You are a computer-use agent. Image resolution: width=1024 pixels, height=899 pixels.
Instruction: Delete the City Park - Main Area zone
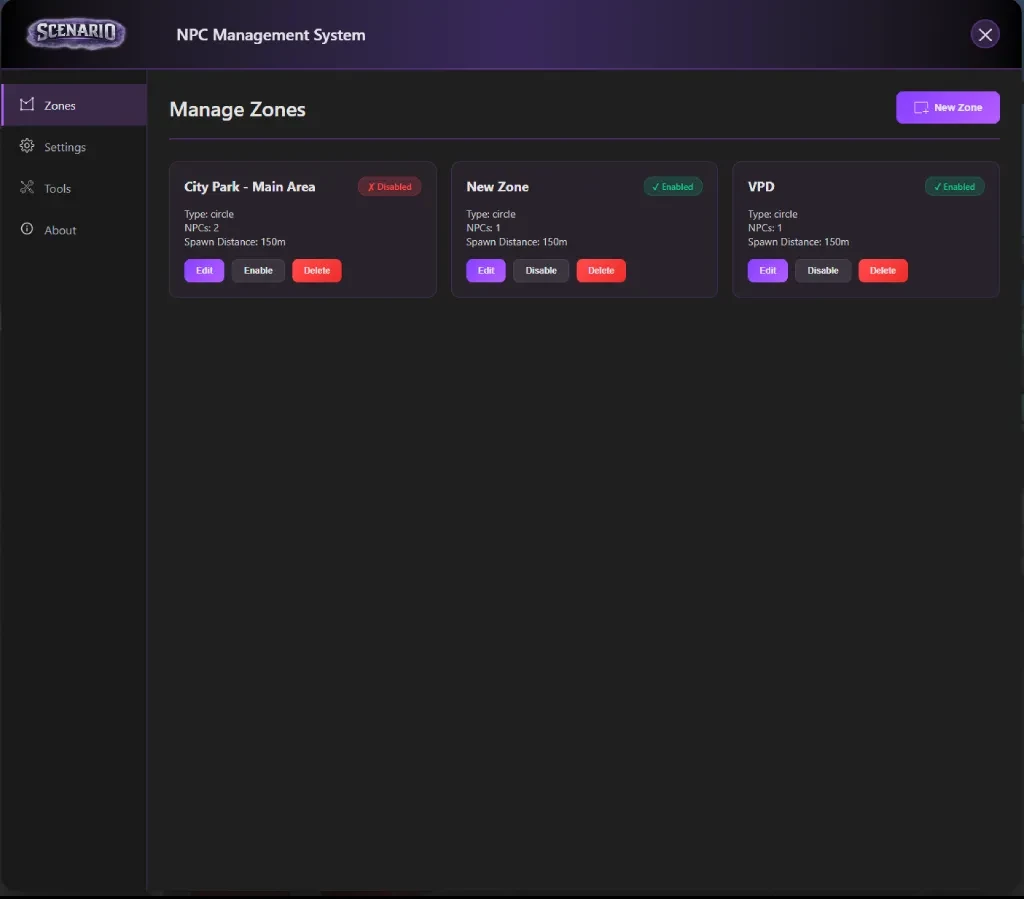tap(317, 270)
